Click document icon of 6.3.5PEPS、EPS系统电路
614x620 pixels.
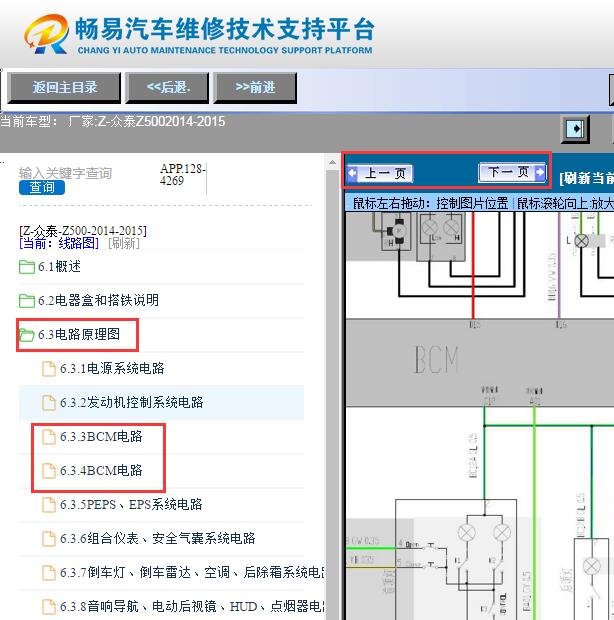[x=49, y=505]
